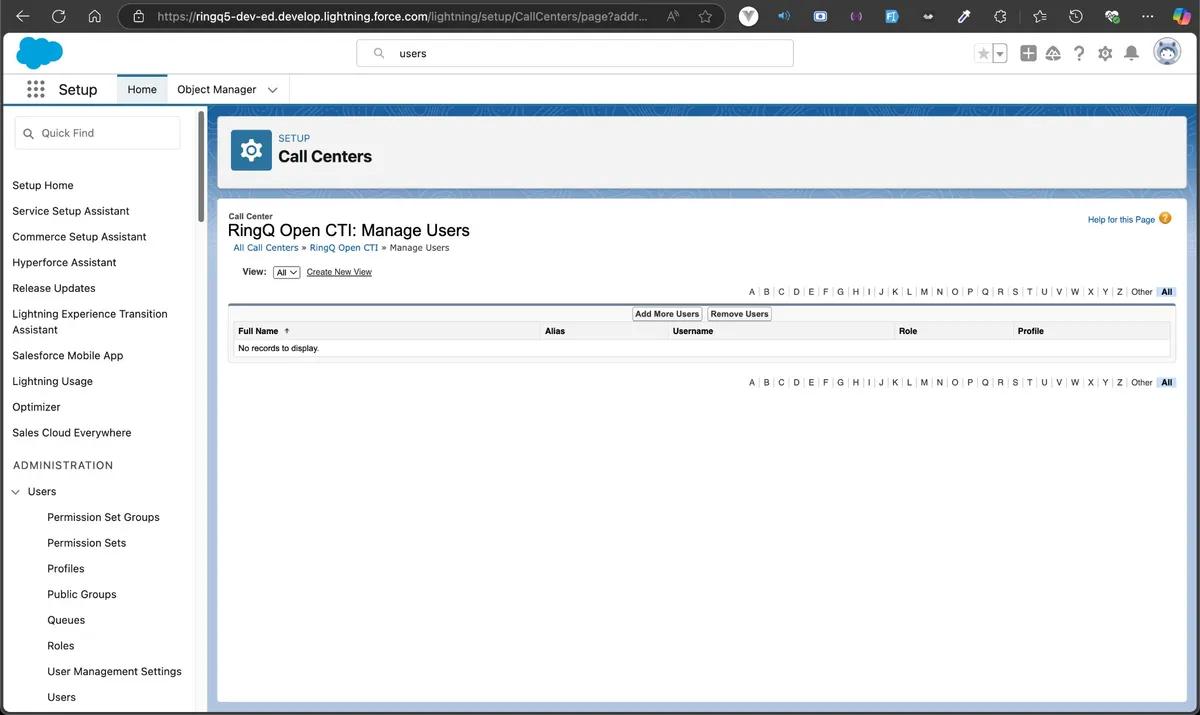Open Queues under Users

(66, 620)
